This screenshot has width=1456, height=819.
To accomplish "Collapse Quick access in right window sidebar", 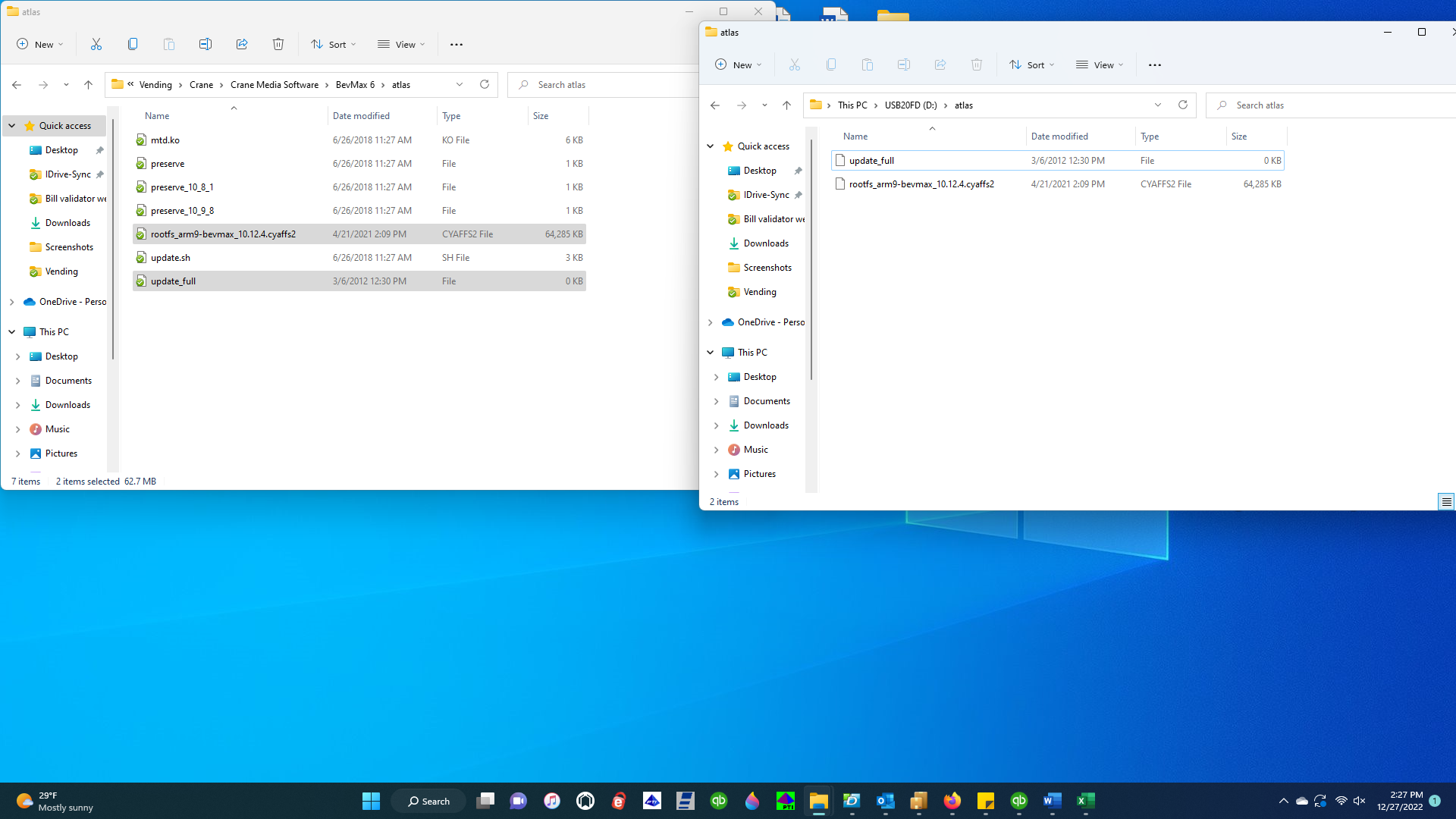I will pyautogui.click(x=711, y=146).
